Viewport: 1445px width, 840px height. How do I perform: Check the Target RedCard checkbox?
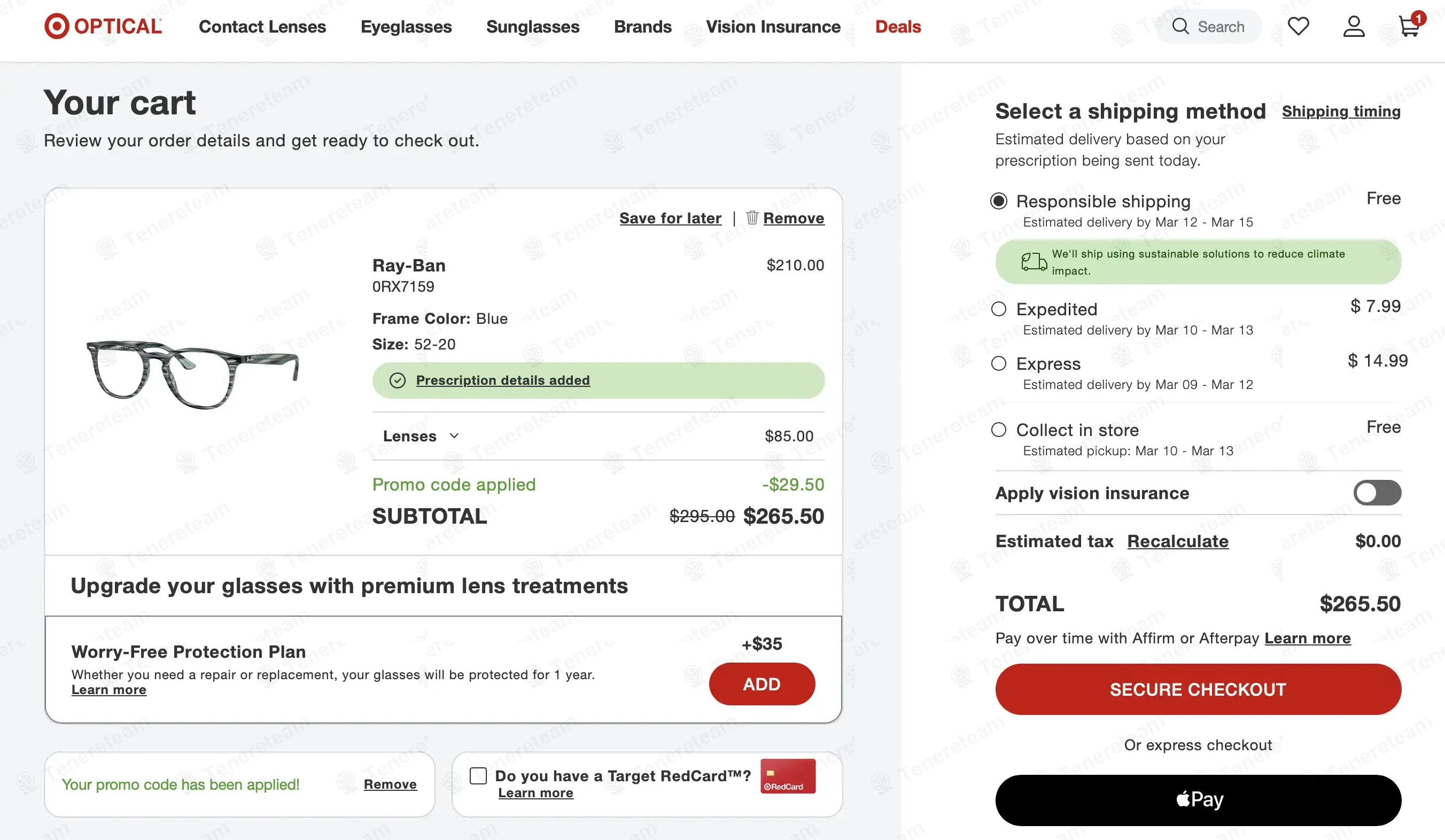478,776
